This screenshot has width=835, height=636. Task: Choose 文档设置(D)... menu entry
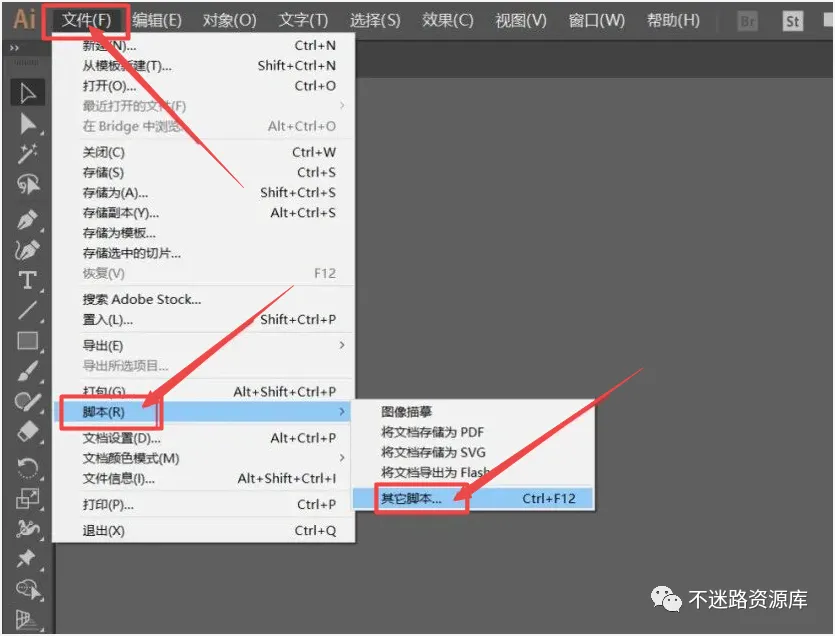(203, 438)
